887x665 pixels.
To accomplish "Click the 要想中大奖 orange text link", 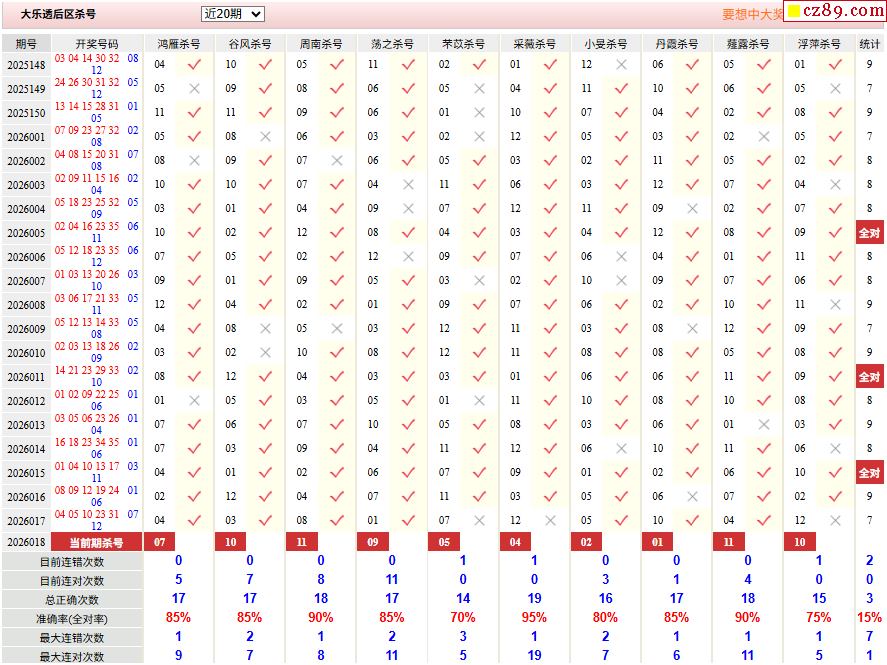I will click(x=752, y=15).
